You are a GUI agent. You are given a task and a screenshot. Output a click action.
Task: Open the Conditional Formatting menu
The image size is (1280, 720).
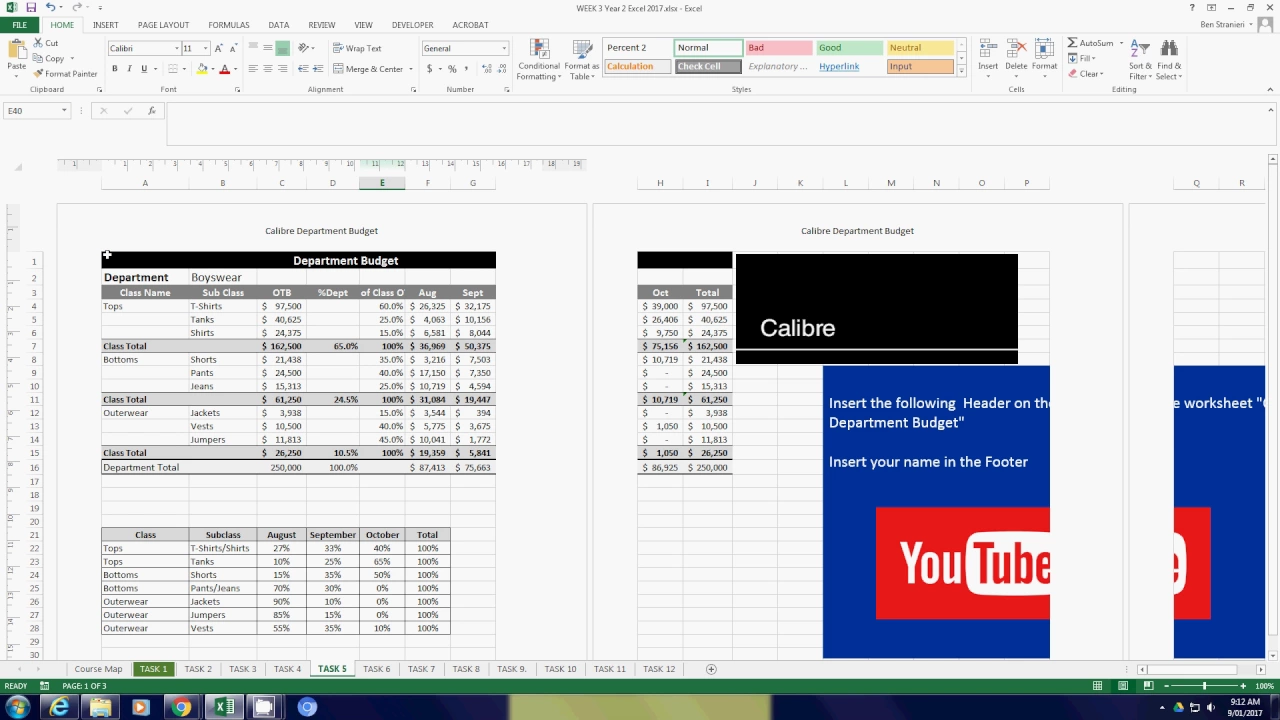coord(539,60)
